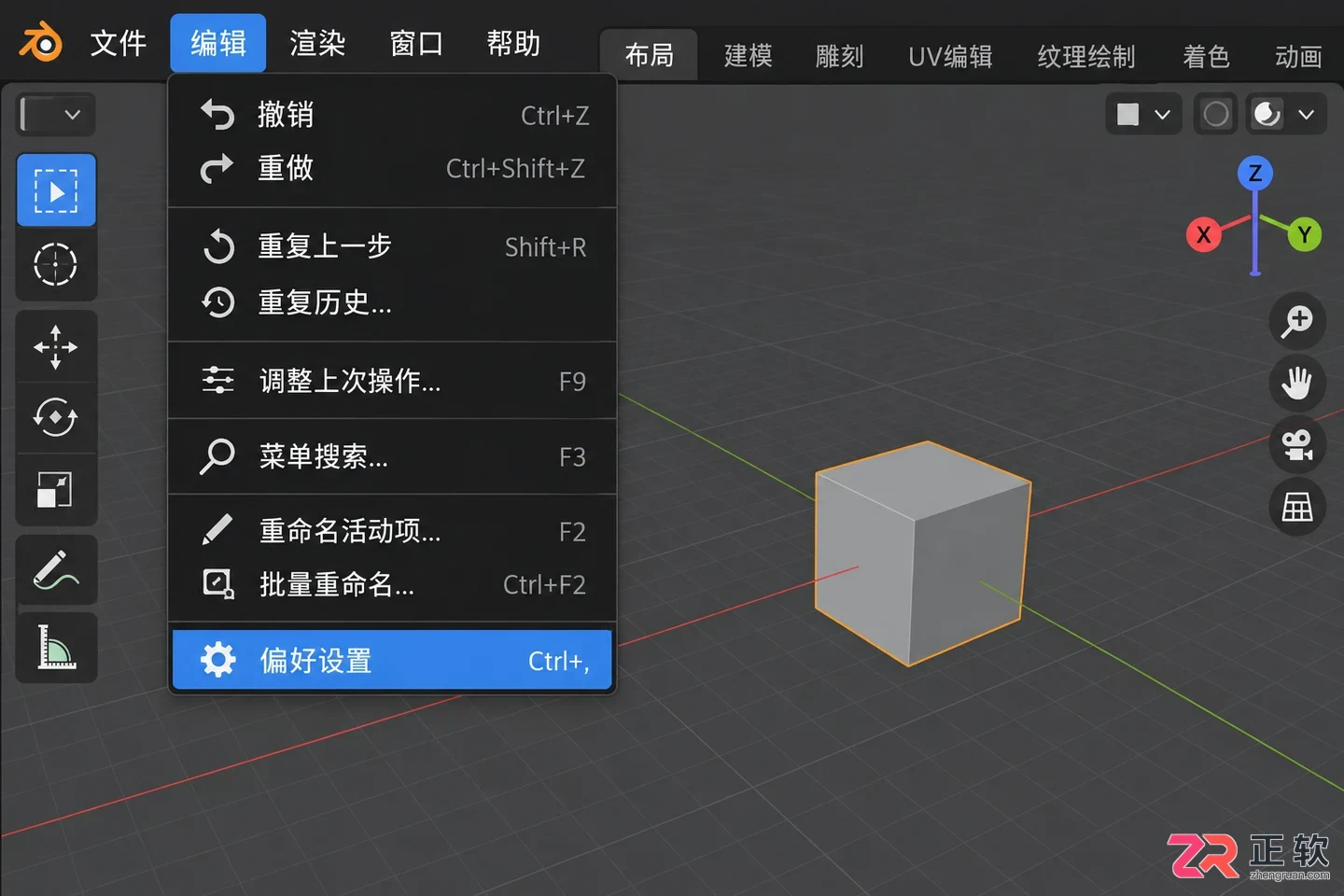Switch to the 布局 workspace tab

coord(649,56)
